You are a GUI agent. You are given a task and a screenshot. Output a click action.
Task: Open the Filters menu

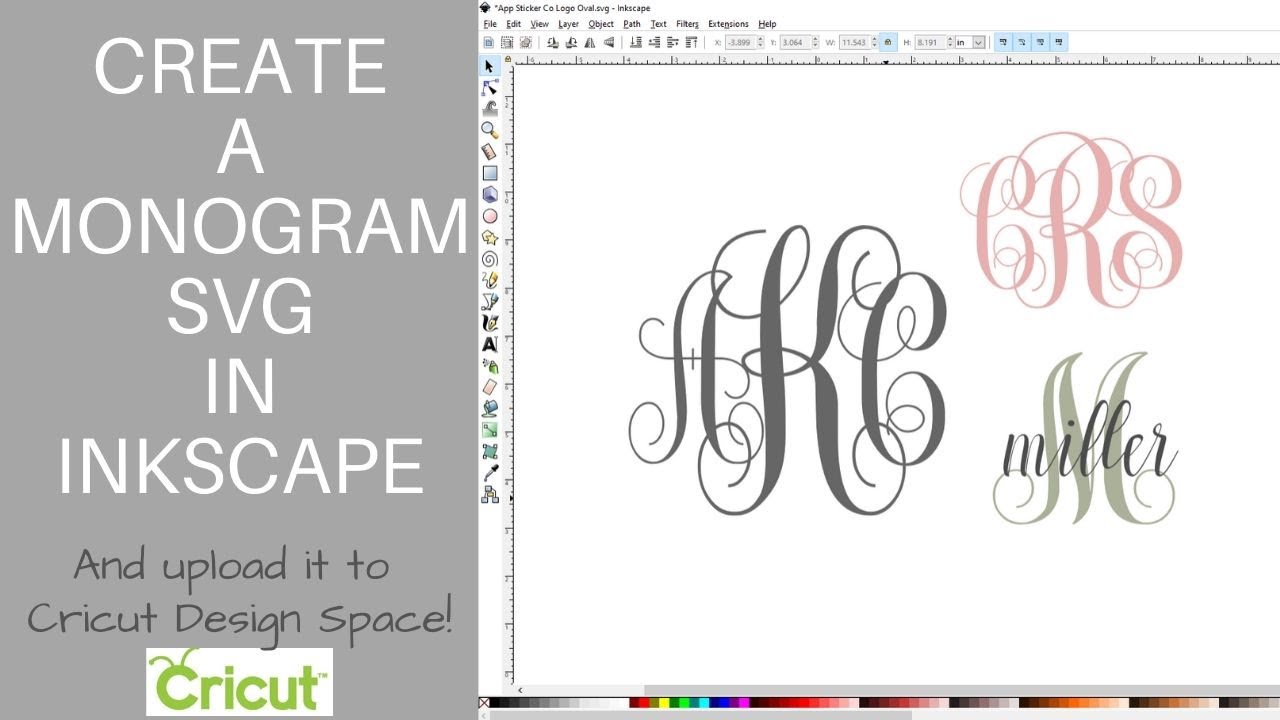point(687,24)
